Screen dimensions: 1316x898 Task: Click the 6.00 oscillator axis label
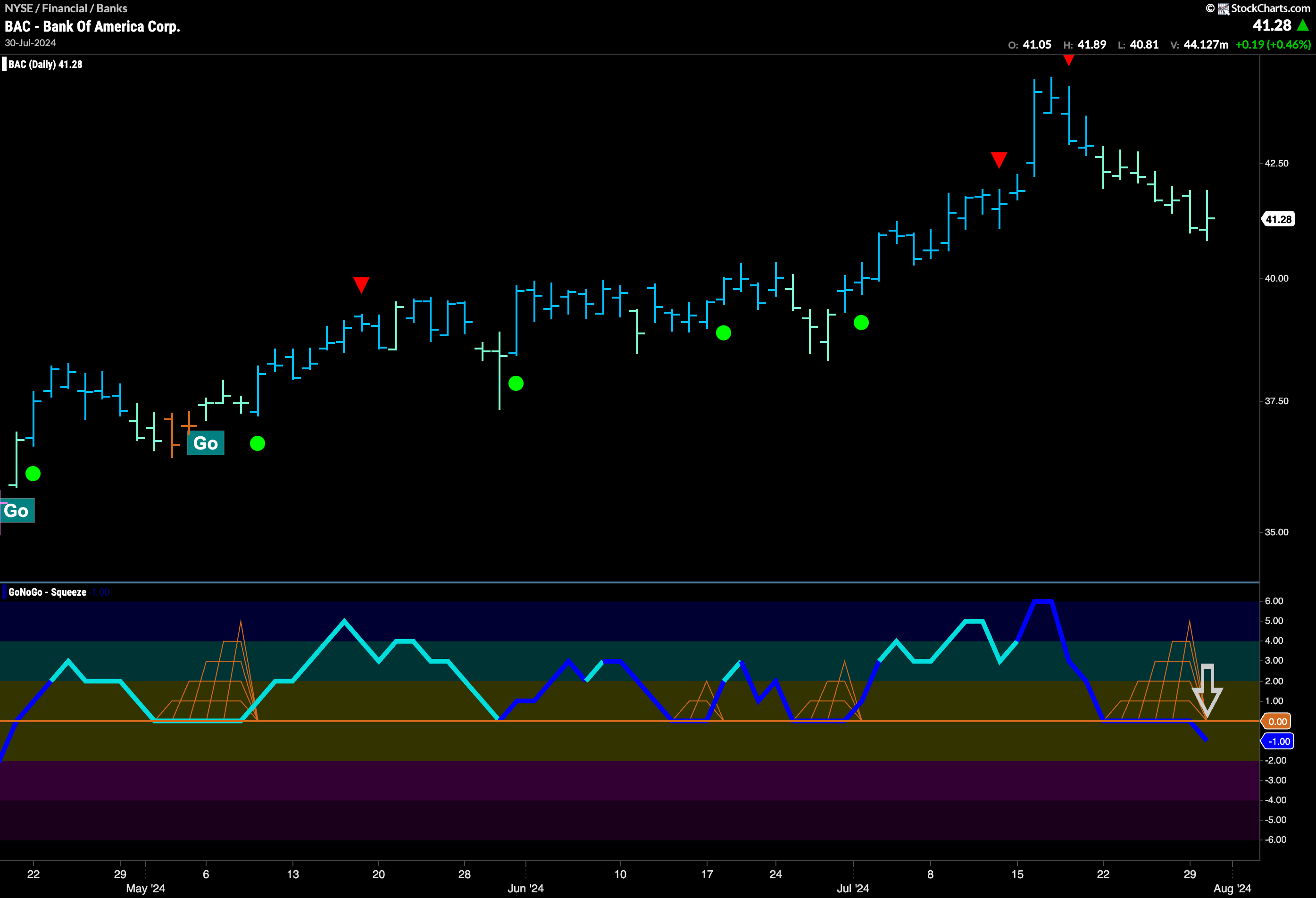pyautogui.click(x=1274, y=601)
